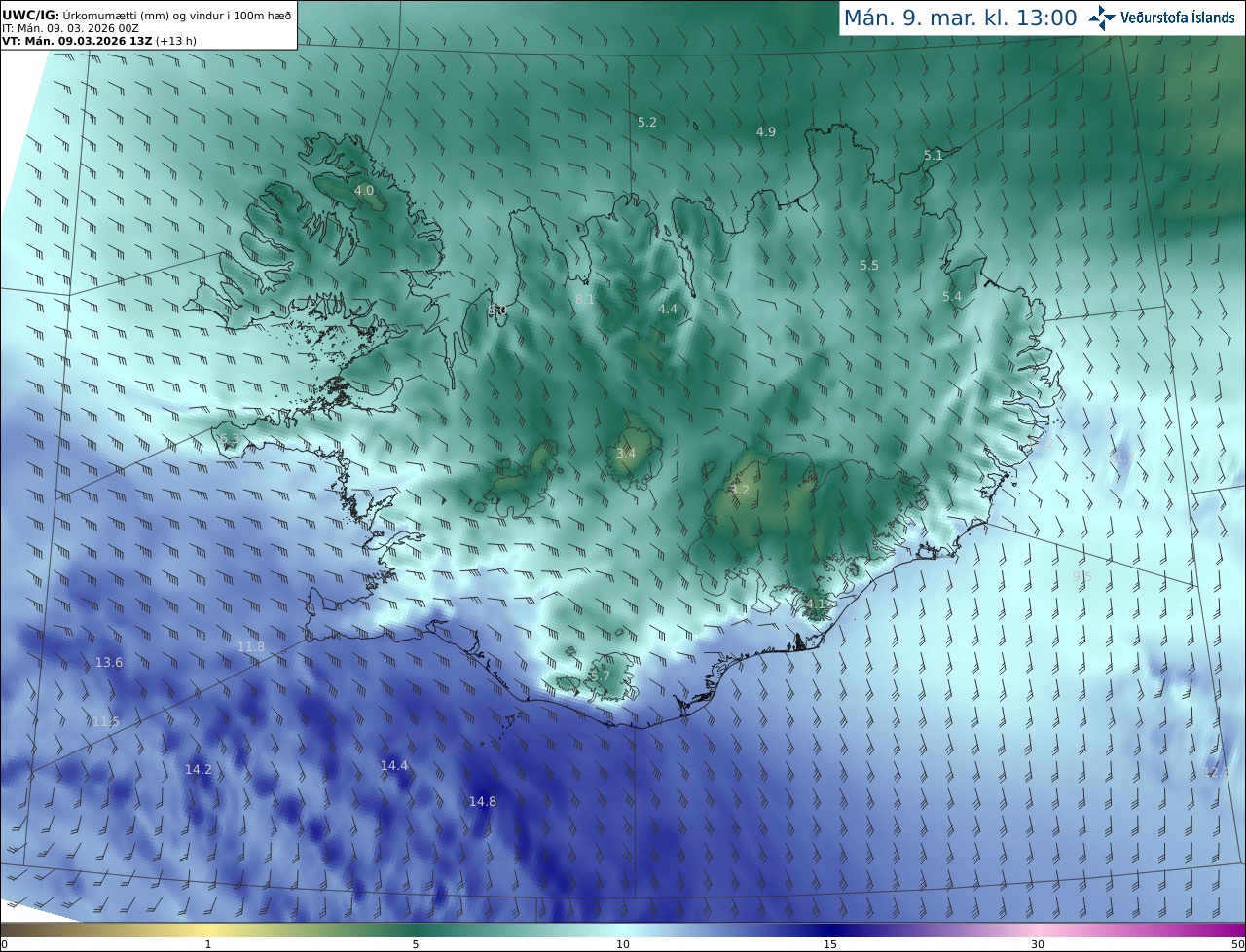
Task: Click the 'Mán. 9. mar. kl. 13:00' timestamp
Action: click(960, 18)
